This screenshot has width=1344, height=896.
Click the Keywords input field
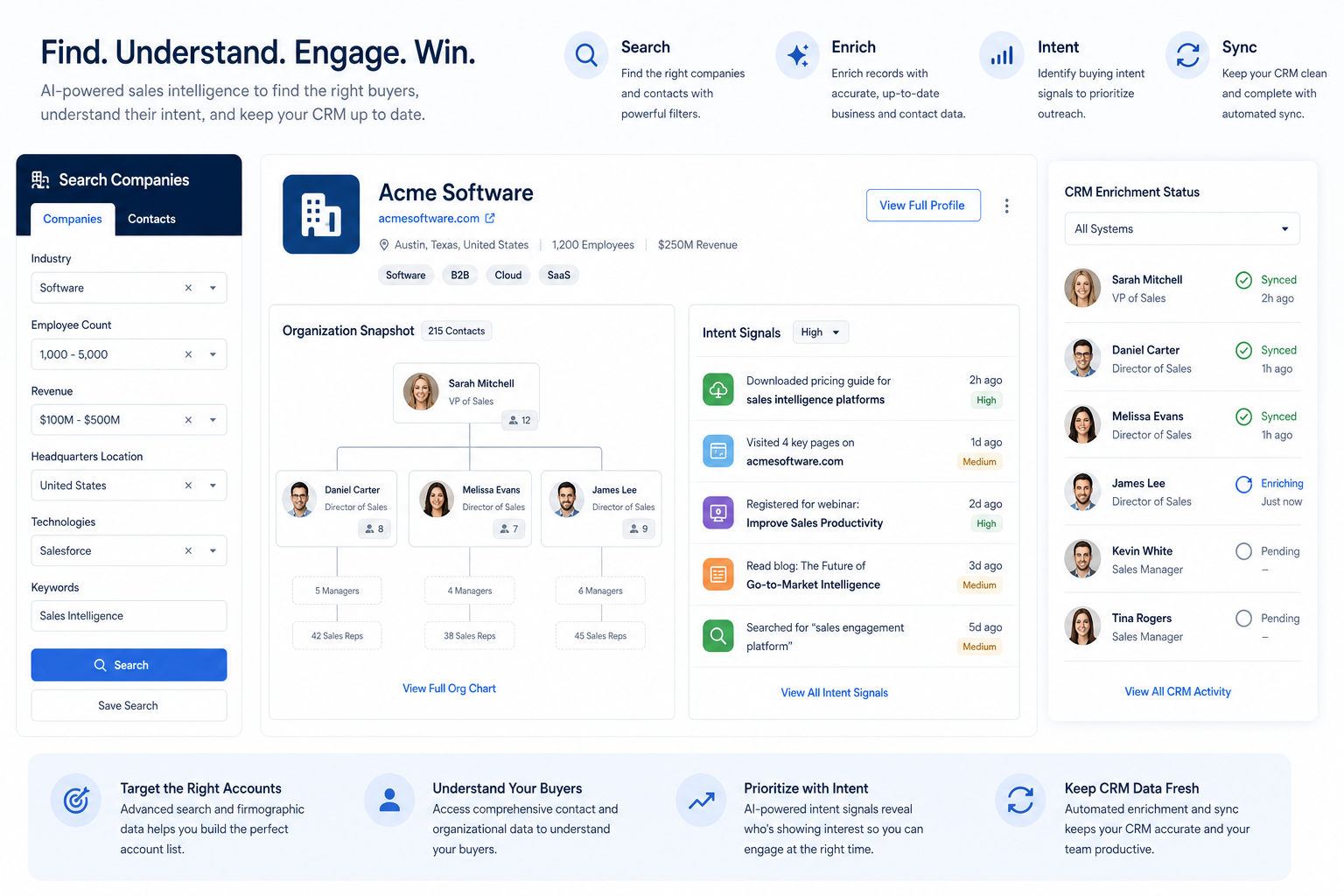pos(129,616)
